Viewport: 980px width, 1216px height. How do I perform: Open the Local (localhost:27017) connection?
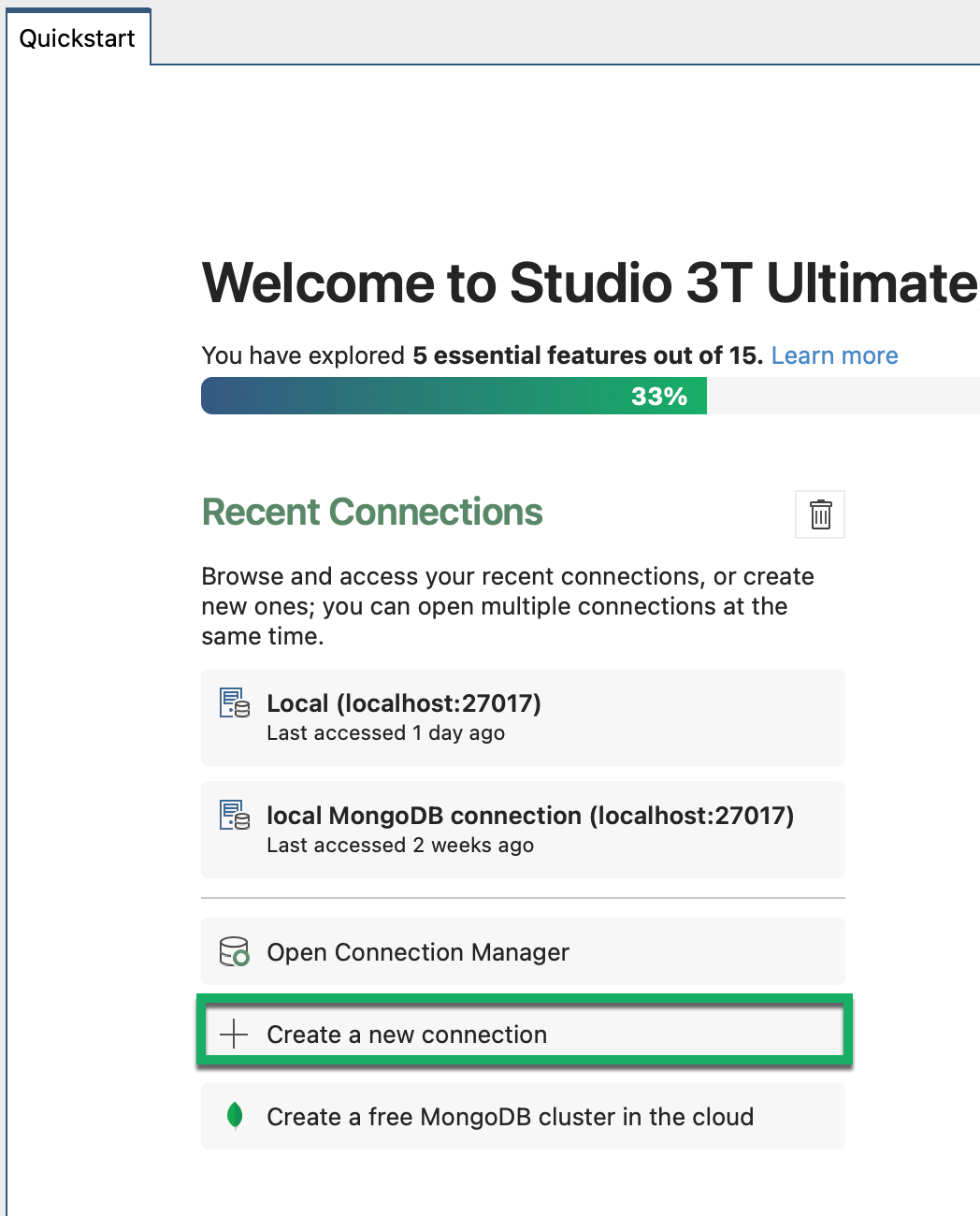[x=404, y=703]
